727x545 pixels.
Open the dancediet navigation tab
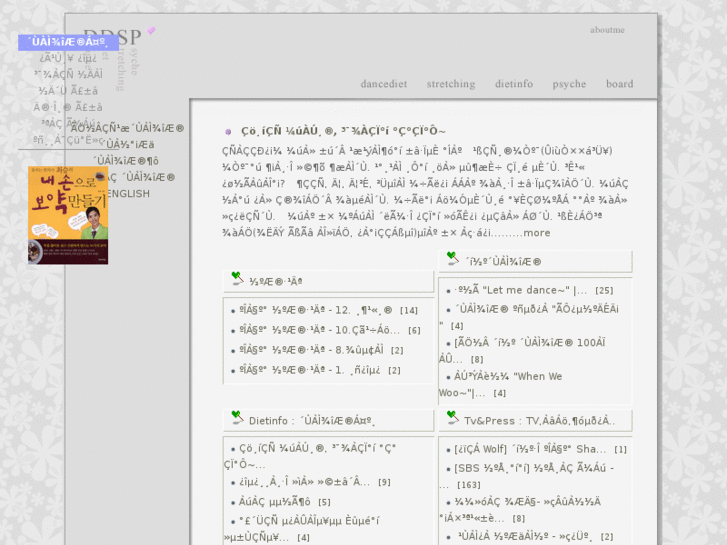click(384, 84)
